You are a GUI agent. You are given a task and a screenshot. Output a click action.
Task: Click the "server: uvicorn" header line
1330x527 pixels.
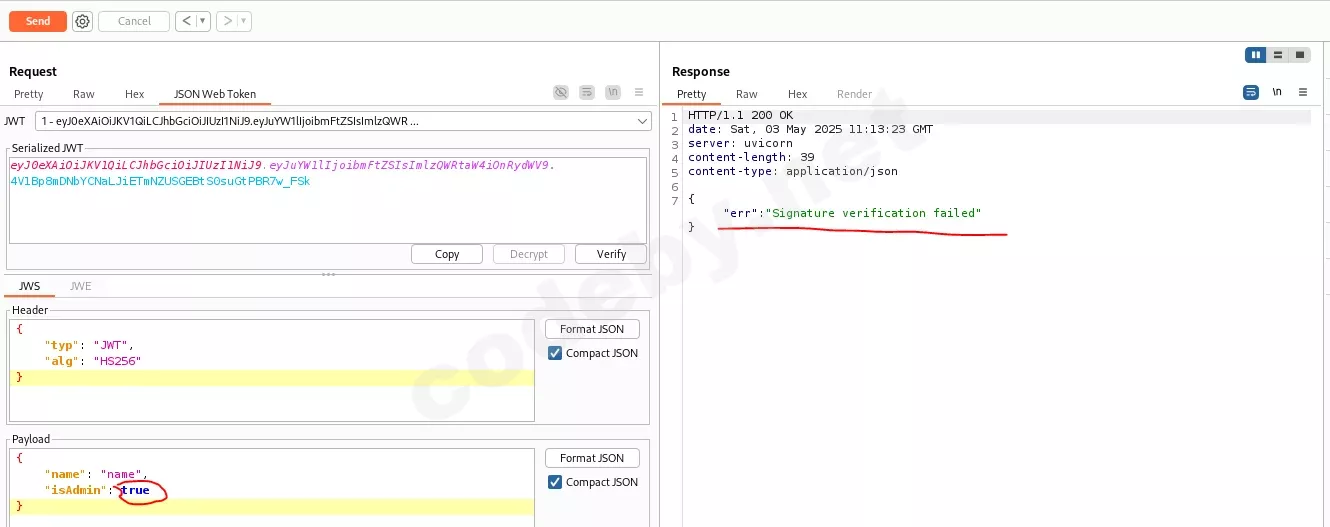coord(738,144)
